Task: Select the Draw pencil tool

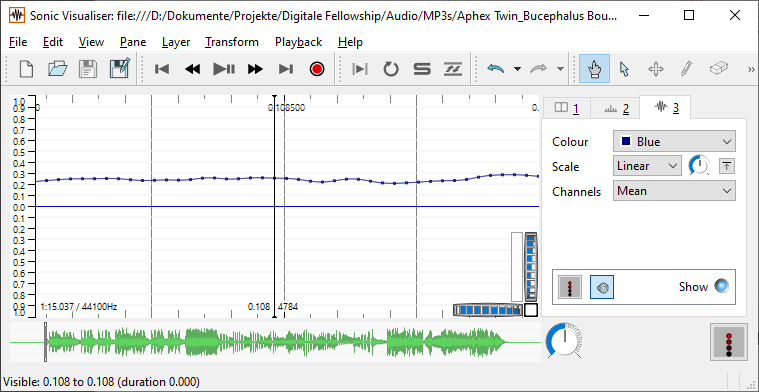Action: point(686,69)
